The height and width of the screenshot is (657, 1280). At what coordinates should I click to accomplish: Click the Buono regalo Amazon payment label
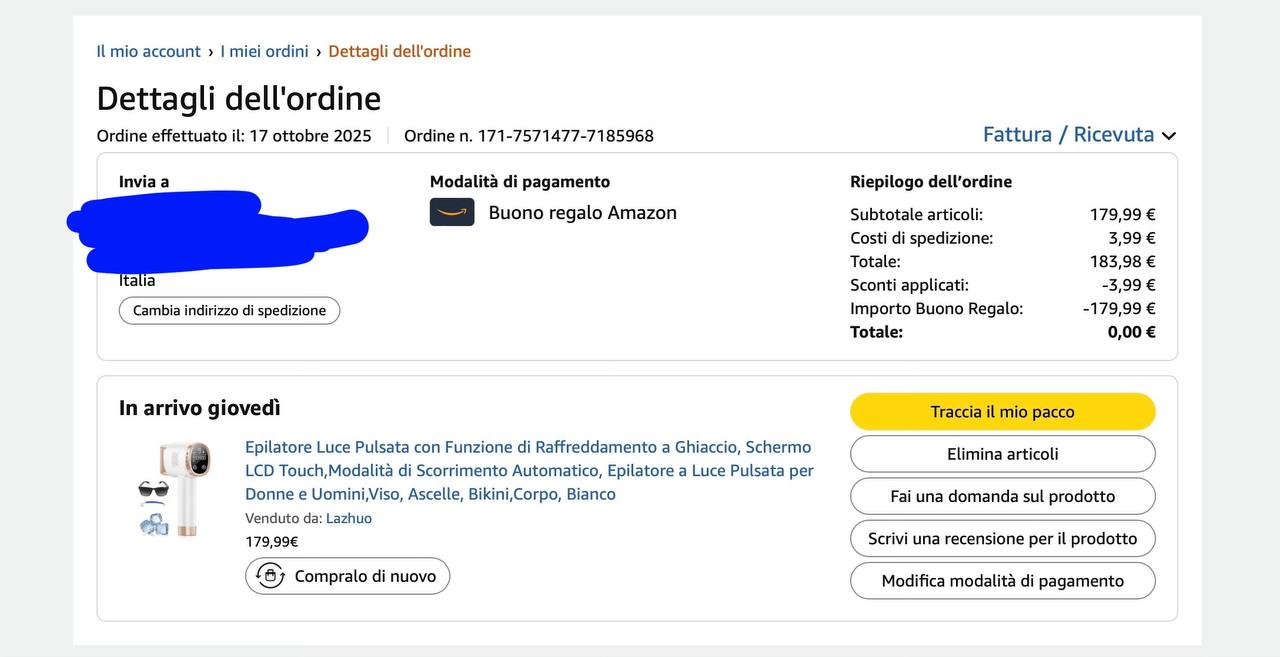[x=582, y=212]
